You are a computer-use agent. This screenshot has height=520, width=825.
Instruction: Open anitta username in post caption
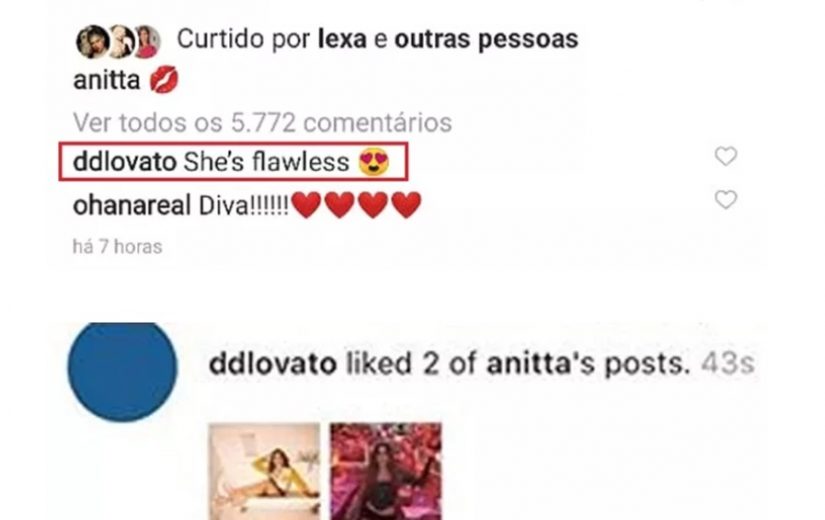click(107, 80)
